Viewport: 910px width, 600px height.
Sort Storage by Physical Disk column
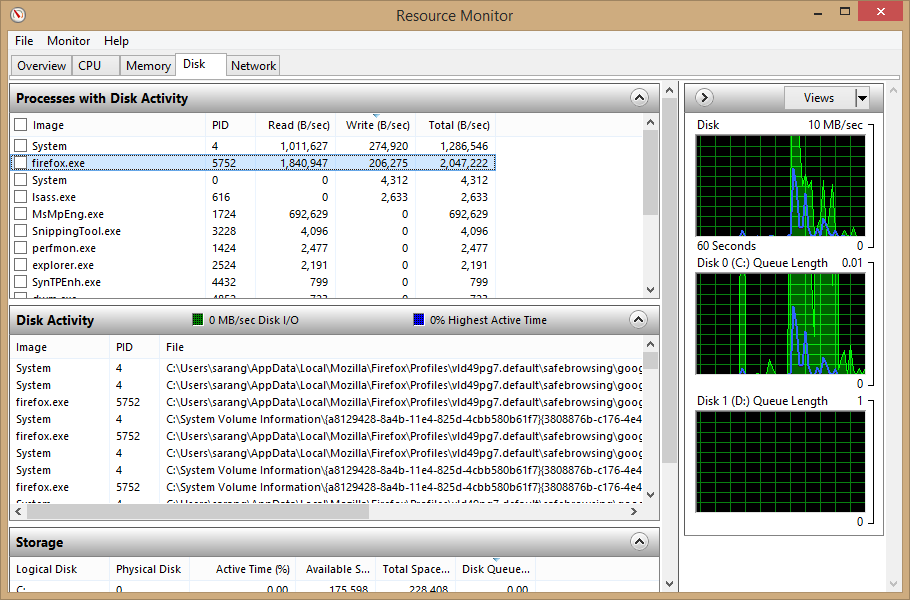[149, 569]
